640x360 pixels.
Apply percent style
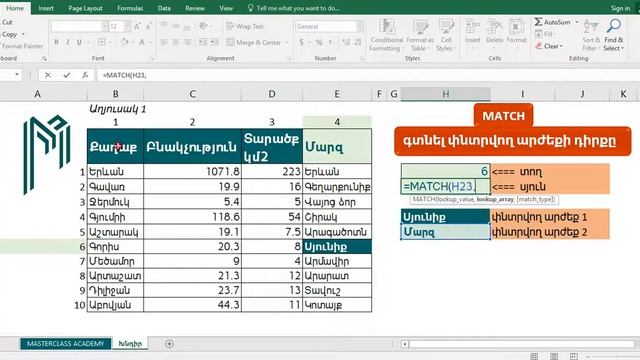[319, 42]
